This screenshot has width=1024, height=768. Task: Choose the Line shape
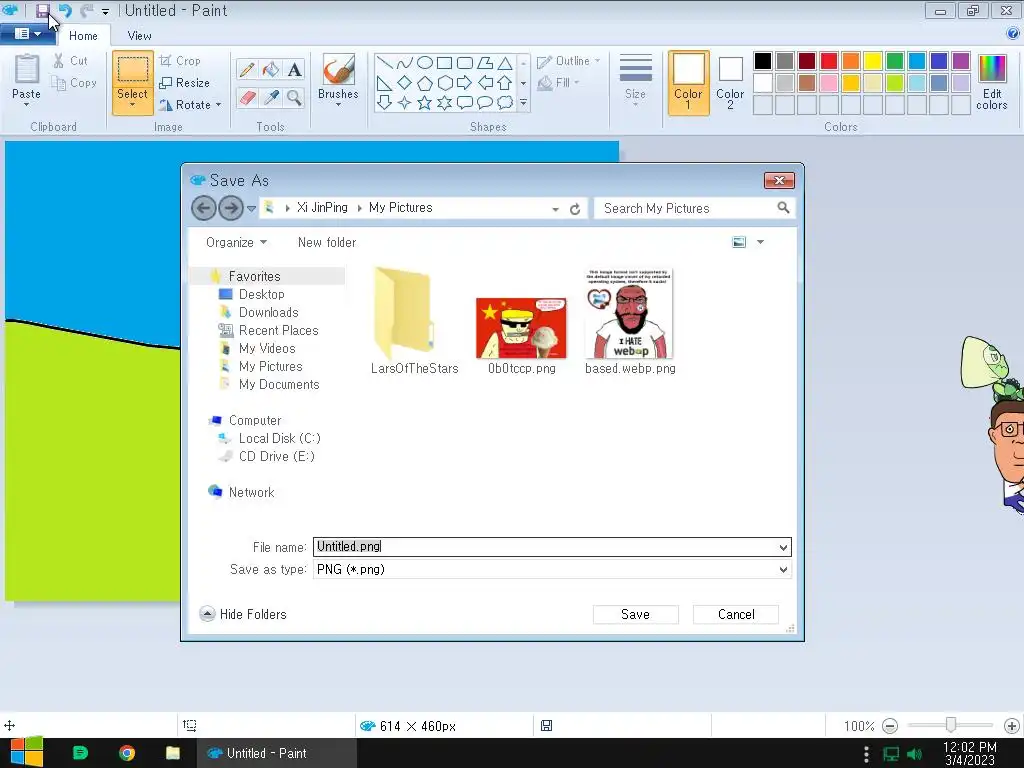tap(385, 63)
